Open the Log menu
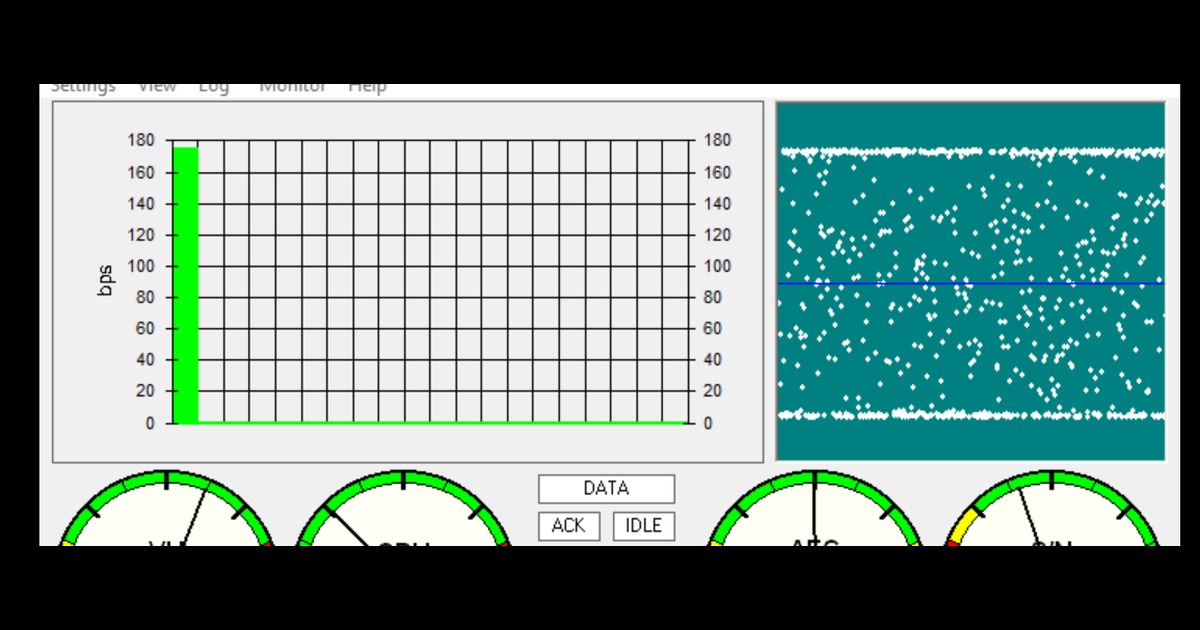The image size is (1200, 630). [x=213, y=86]
